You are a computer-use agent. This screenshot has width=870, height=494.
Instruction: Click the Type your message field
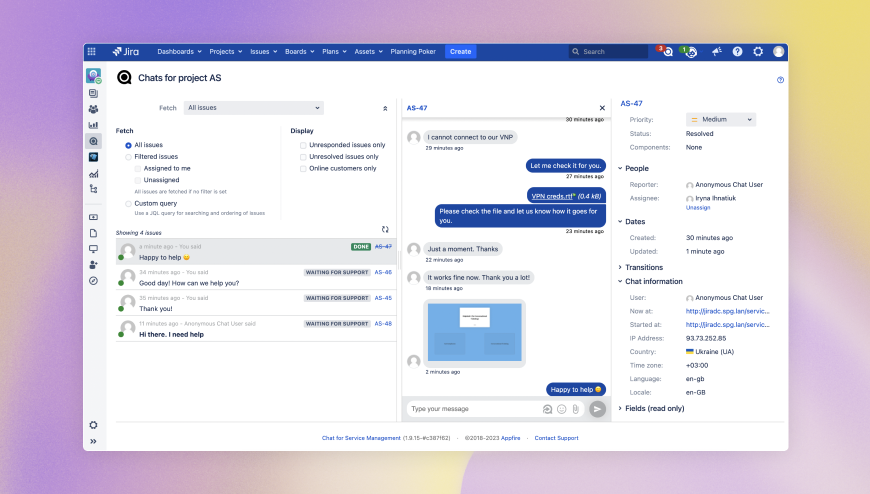(x=473, y=409)
